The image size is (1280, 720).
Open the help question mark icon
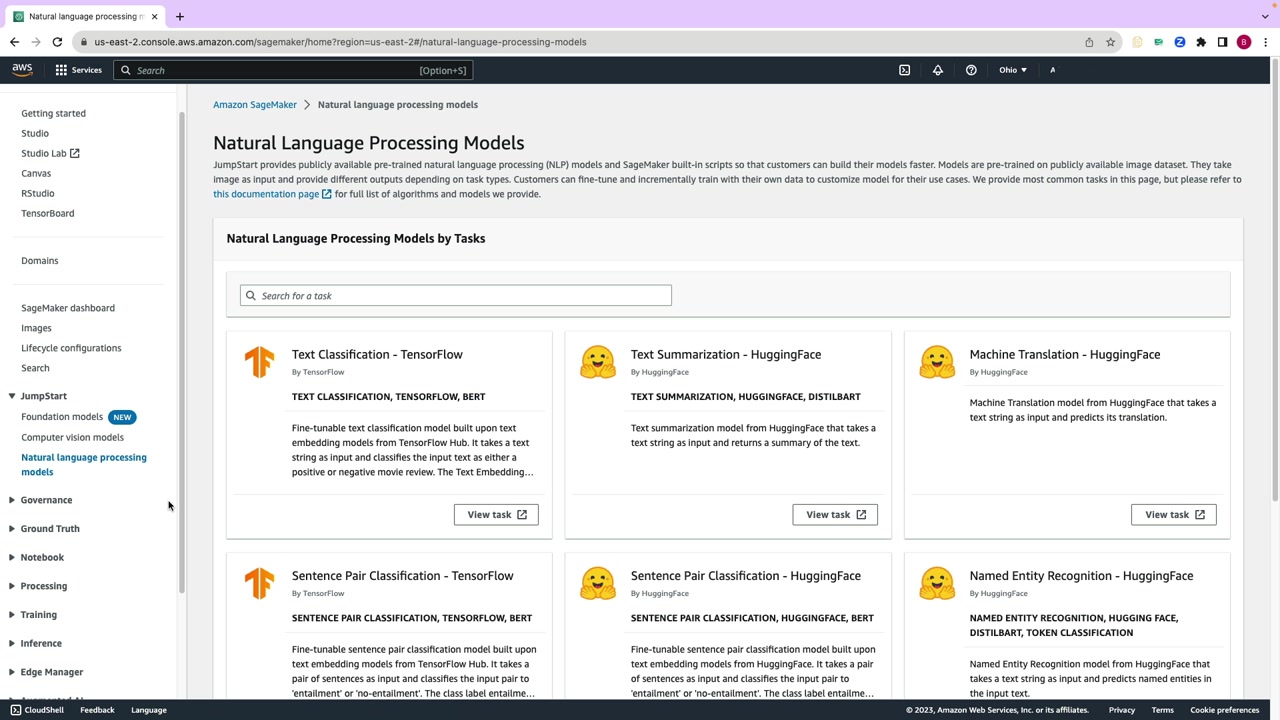971,70
